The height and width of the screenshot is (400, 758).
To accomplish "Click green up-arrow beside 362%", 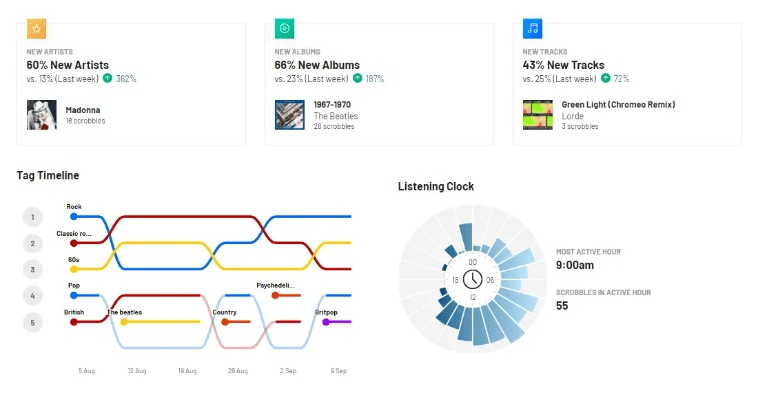I will click(x=107, y=78).
